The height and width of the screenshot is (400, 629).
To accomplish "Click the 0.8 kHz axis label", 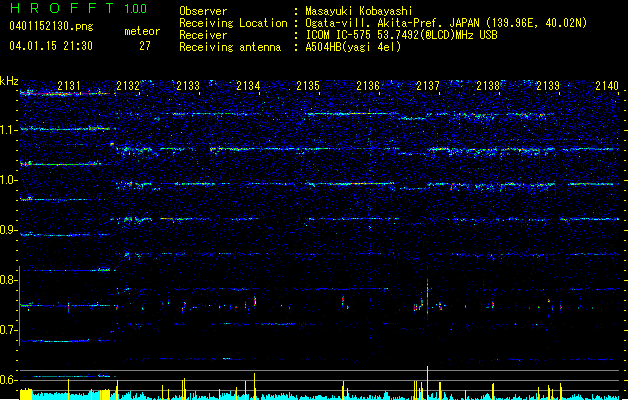I will (x=9, y=280).
